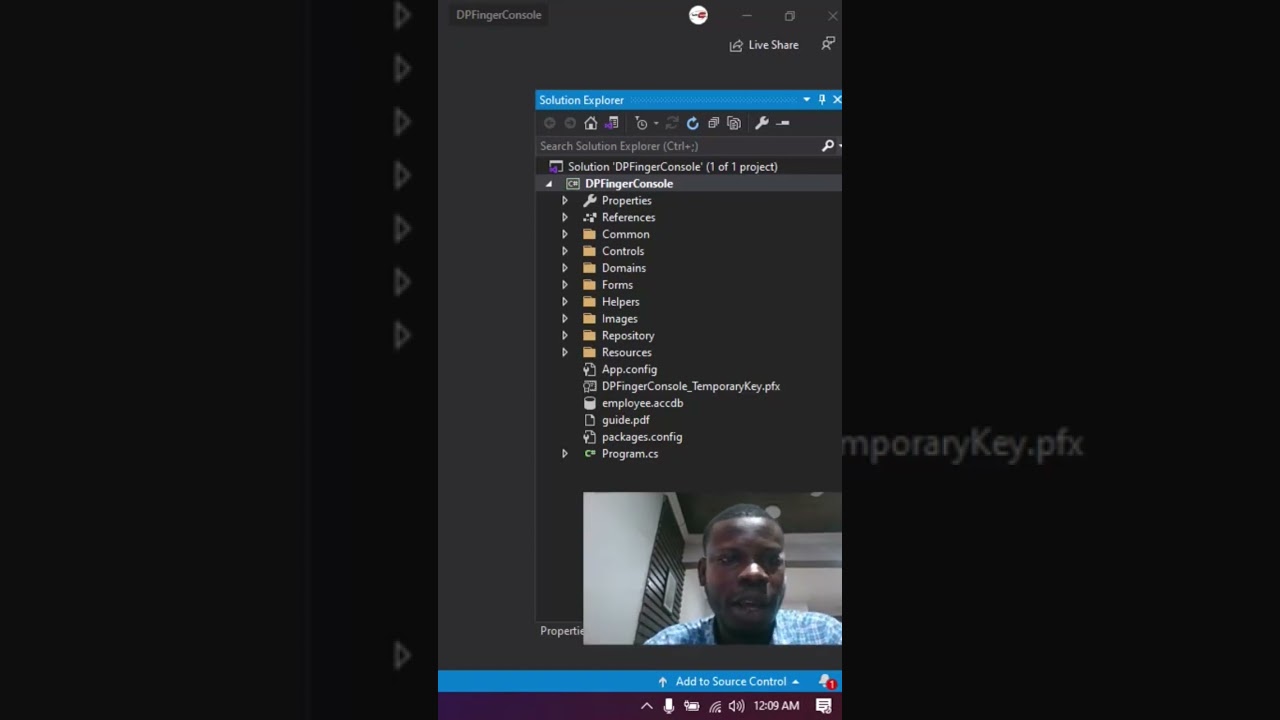Open the Pending Changes Filter dropdown arrow
Viewport: 1280px width, 720px height.
pyautogui.click(x=656, y=123)
